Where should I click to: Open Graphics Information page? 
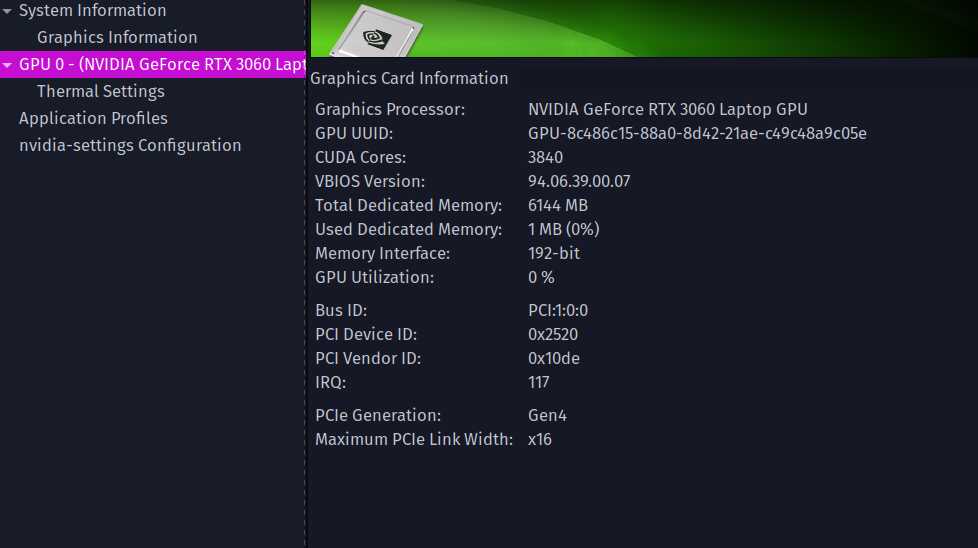click(117, 37)
